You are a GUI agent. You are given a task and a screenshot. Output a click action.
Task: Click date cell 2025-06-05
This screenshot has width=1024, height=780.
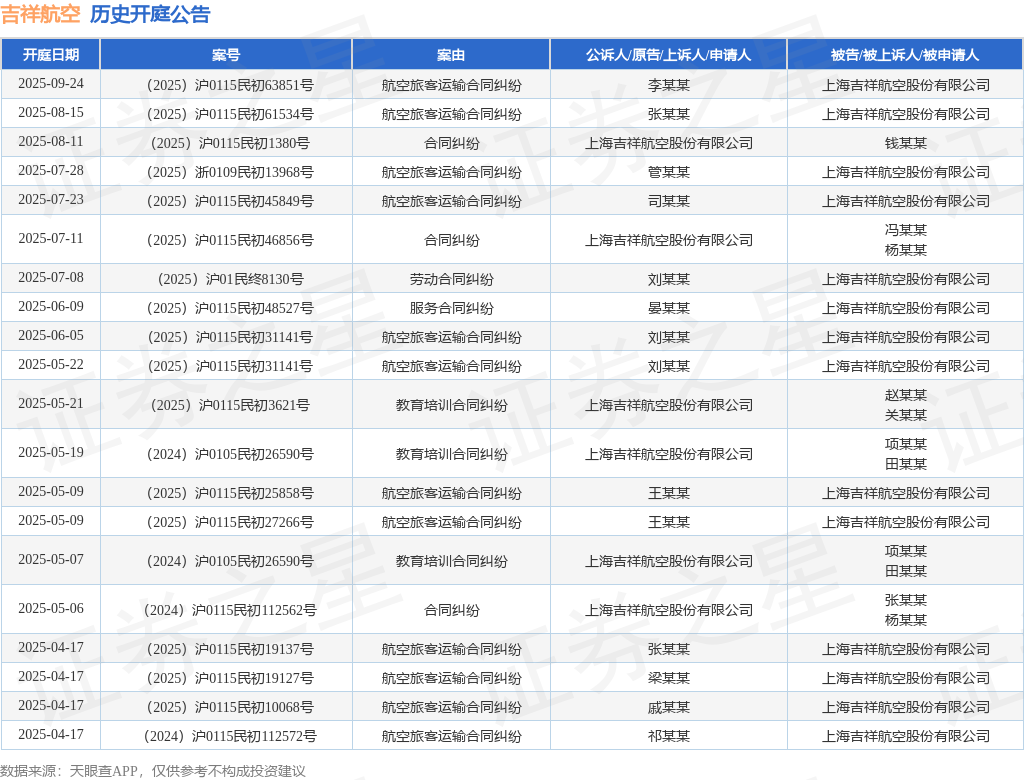(x=51, y=335)
